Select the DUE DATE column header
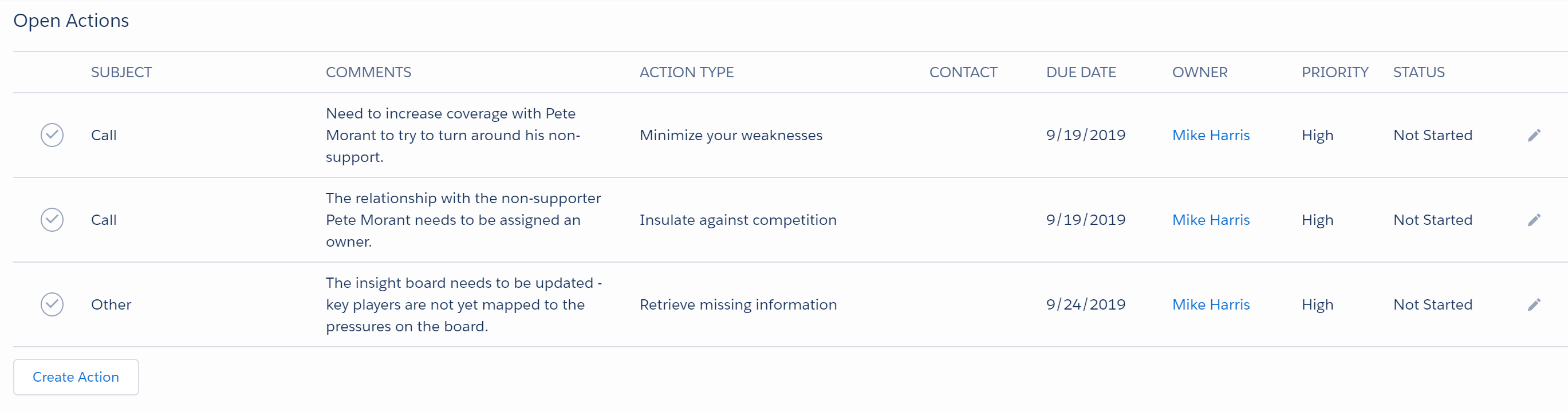Screen dimensions: 1568x412 (1081, 73)
